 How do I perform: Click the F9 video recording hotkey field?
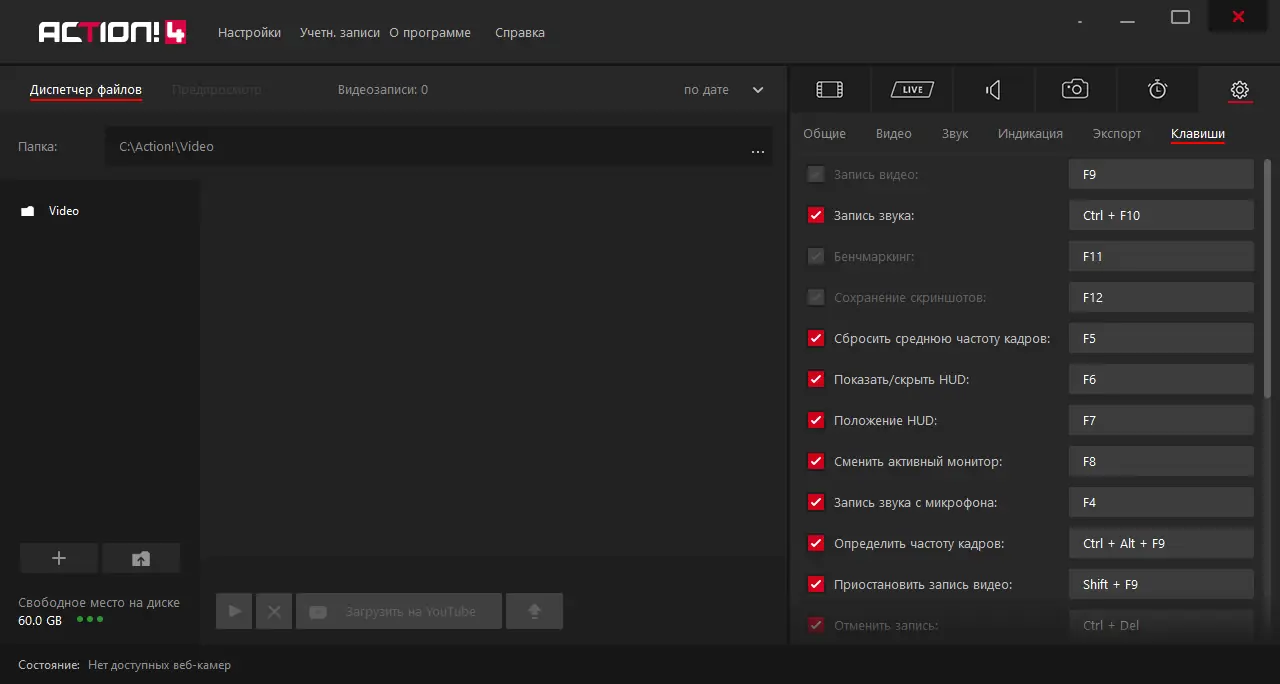tap(1161, 174)
